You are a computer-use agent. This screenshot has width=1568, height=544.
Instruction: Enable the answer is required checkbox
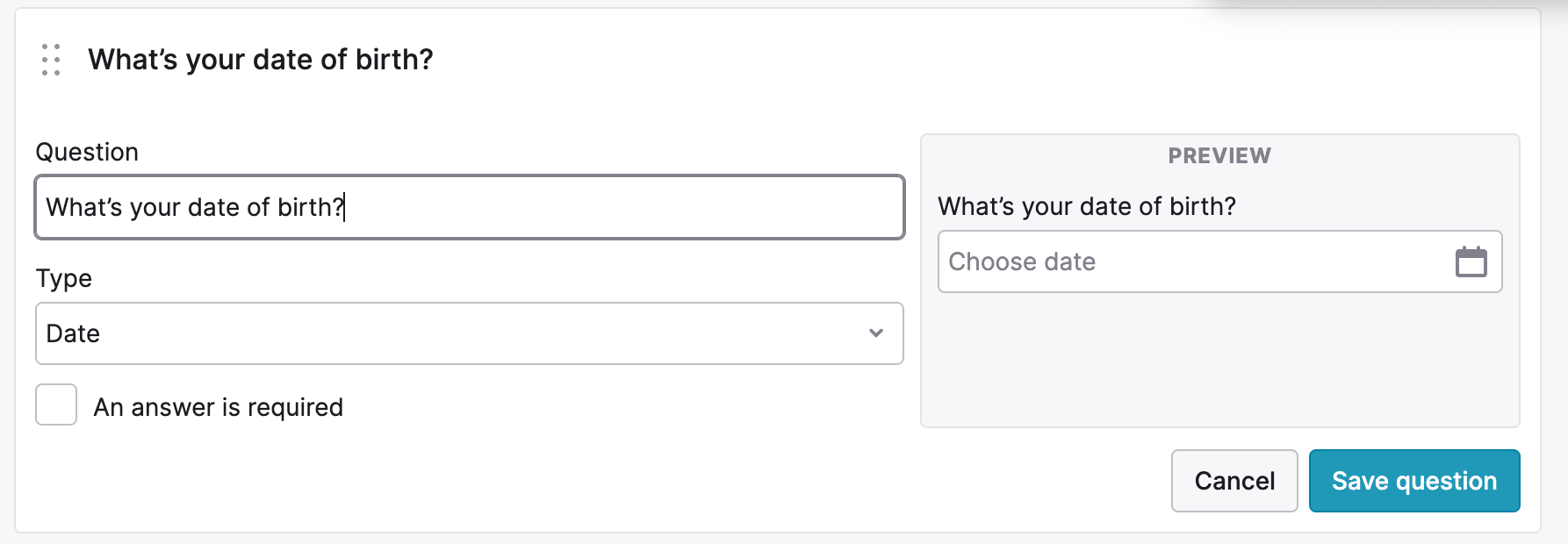[x=56, y=404]
